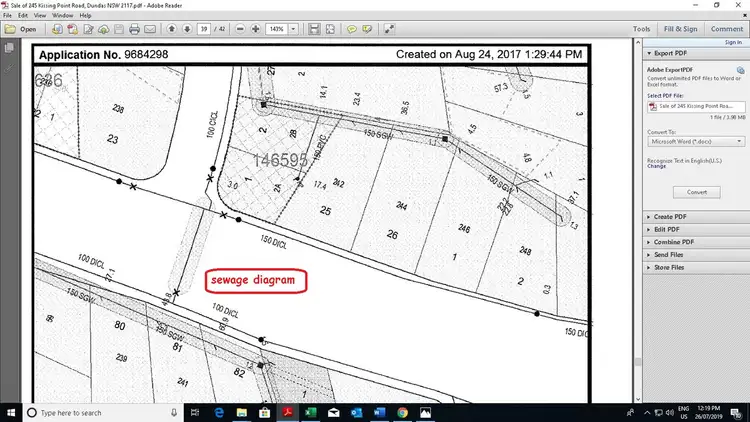The image size is (750, 422).
Task: Click the highlight text tool icon
Action: pos(368,30)
